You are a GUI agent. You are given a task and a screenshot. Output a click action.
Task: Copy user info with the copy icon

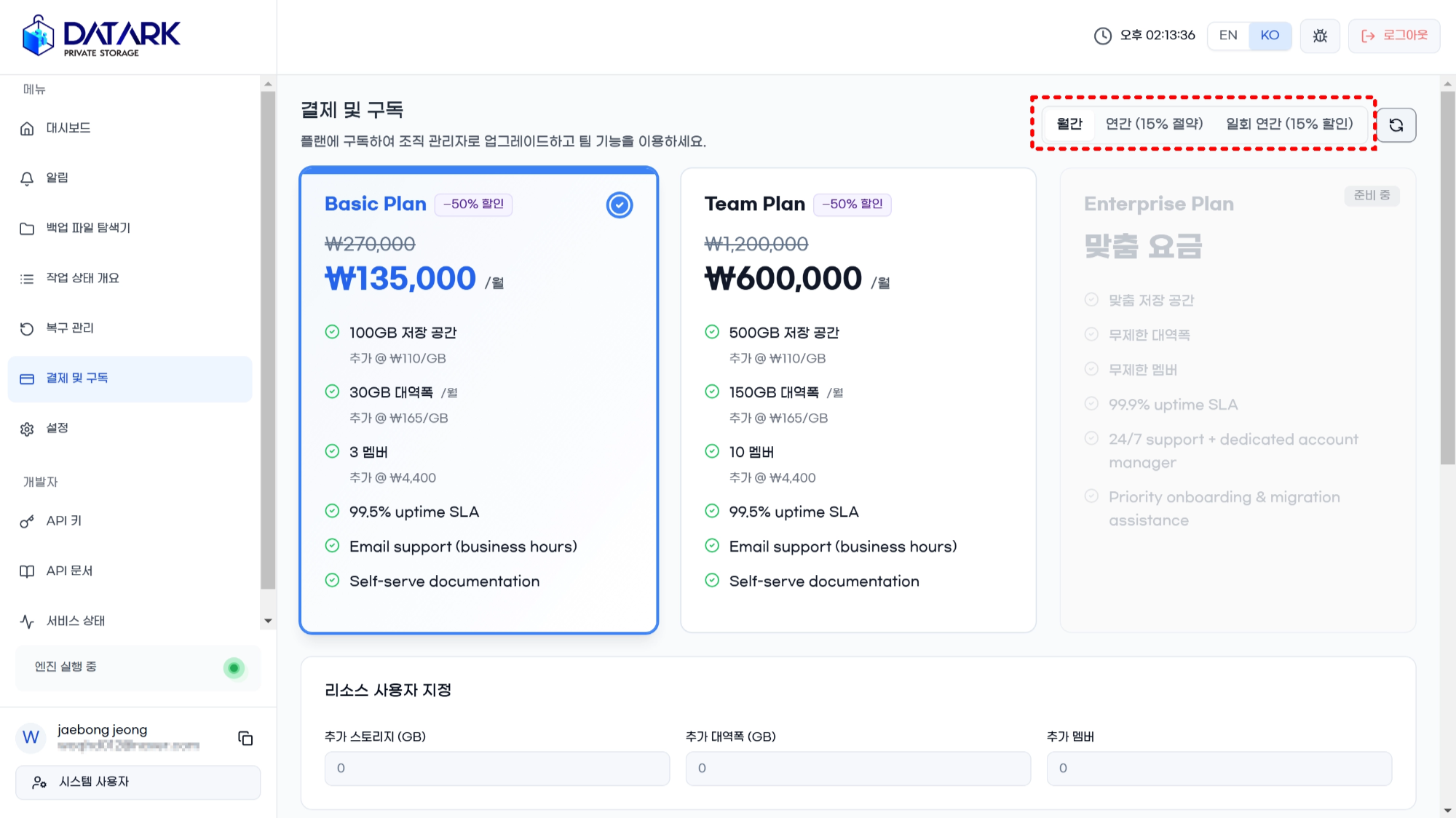(x=245, y=738)
